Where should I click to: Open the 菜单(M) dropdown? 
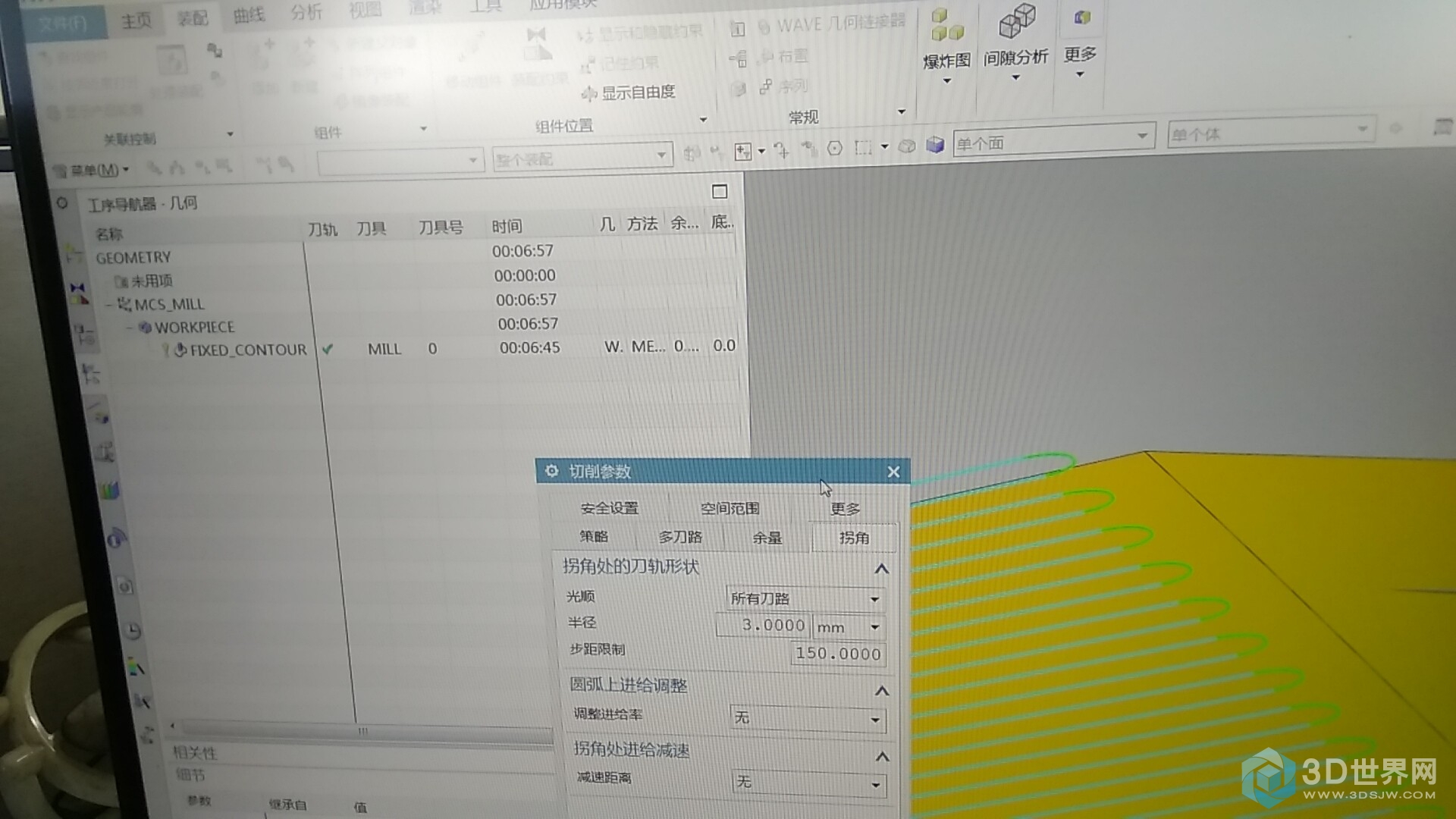92,170
